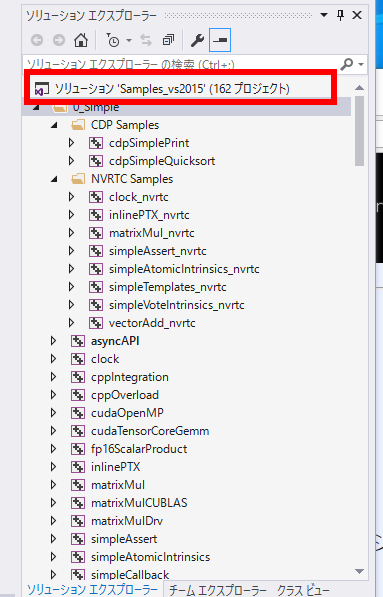Screen dimensions: 383x597
Task: Open the window position dropdown arrow
Action: coord(324,15)
